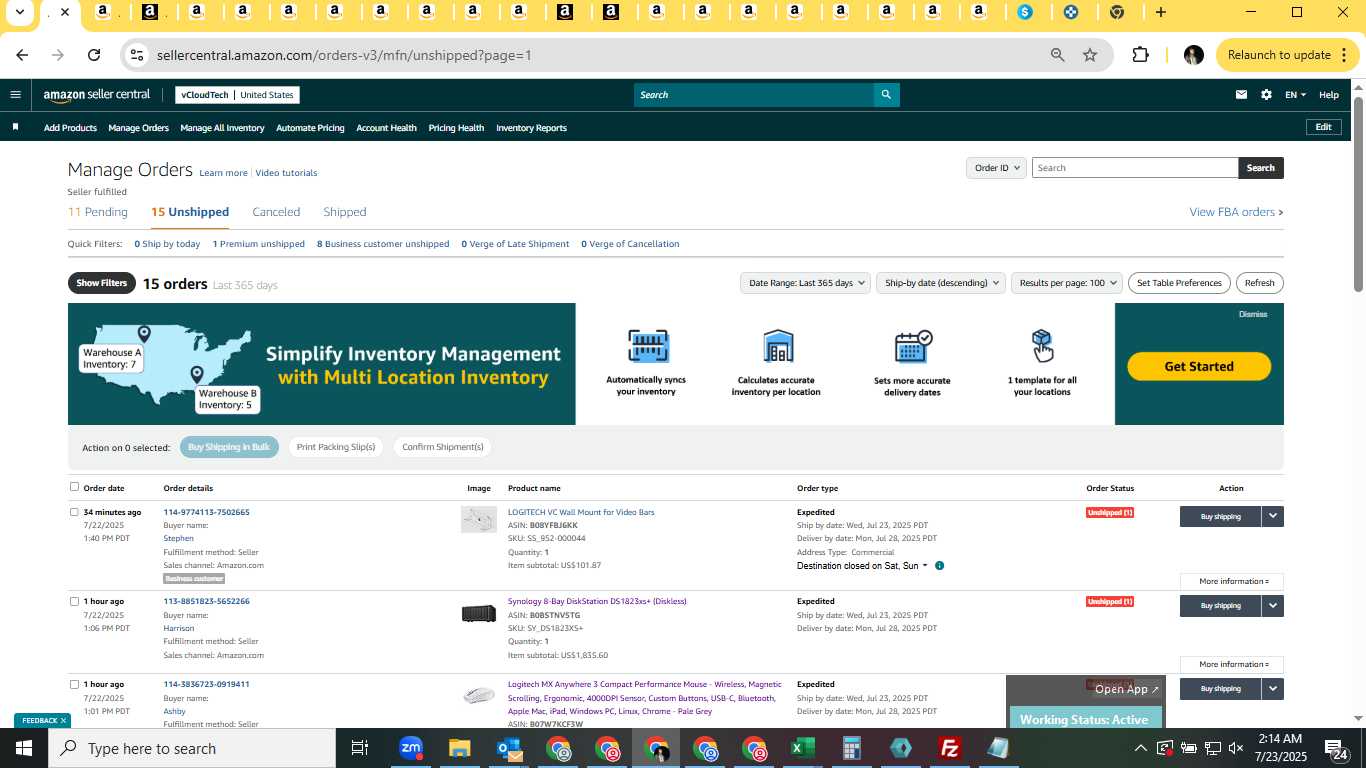
Task: Open the notification center with 24 badge
Action: pos(1337,748)
